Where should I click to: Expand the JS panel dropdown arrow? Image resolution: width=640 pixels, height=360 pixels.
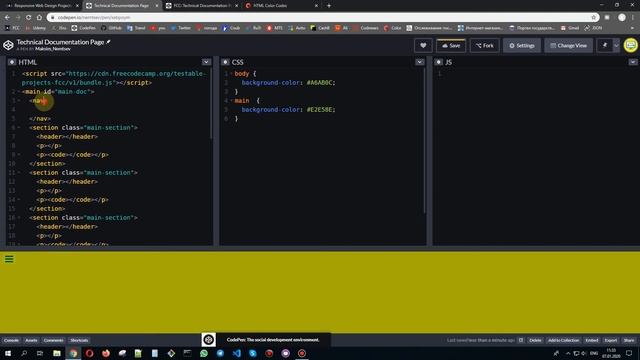(633, 62)
